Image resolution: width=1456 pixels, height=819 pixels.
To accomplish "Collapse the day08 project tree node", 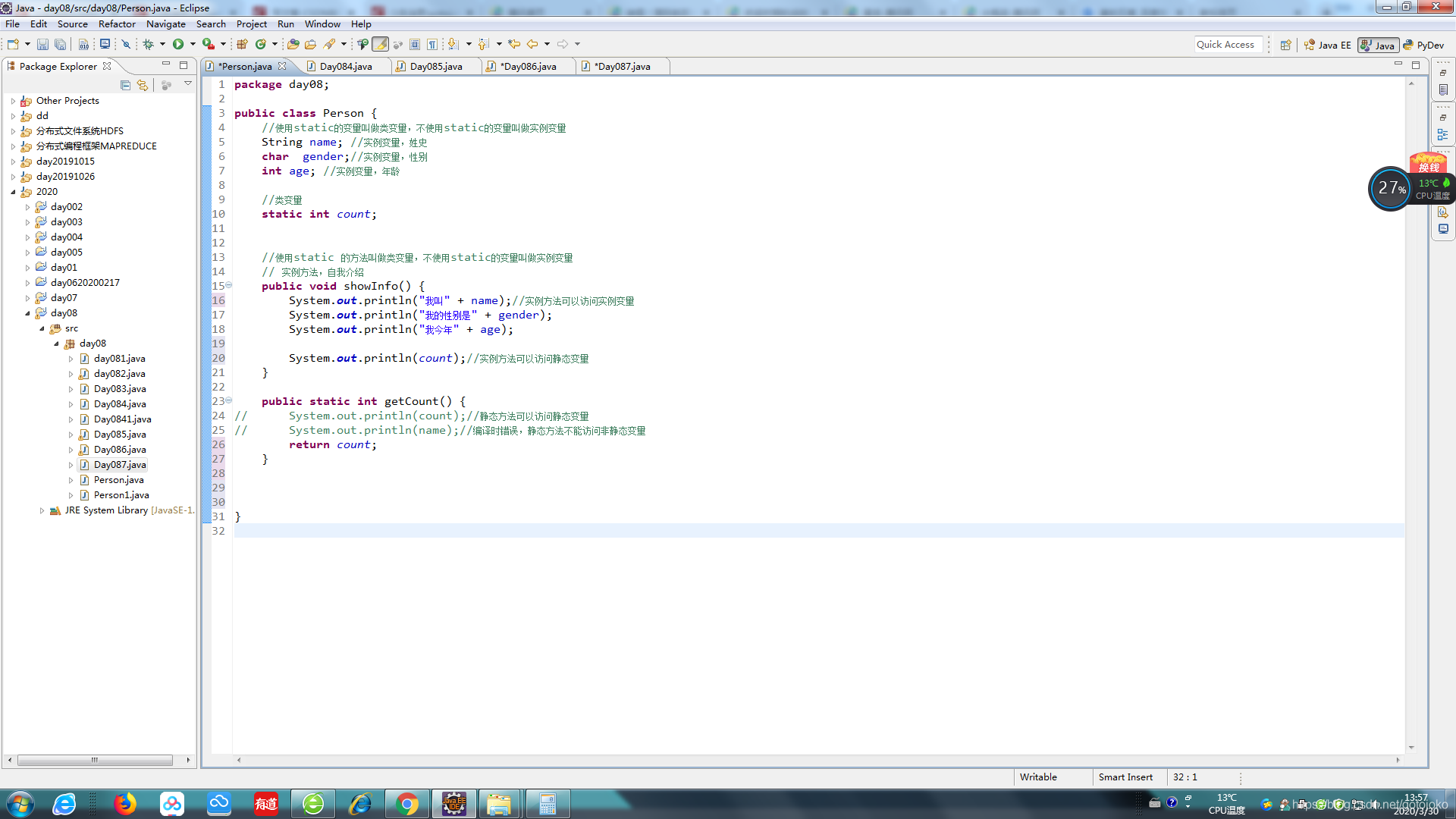I will (28, 313).
